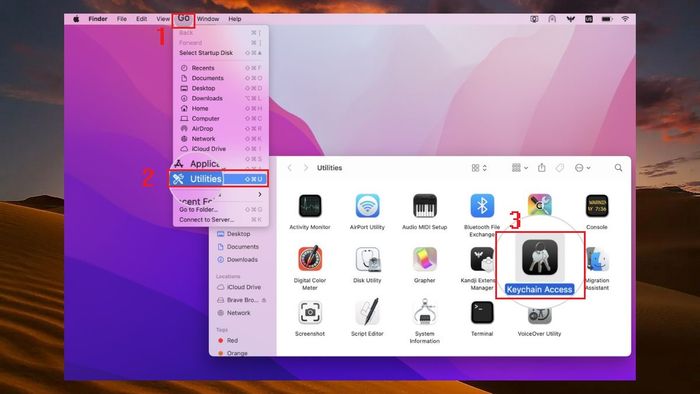Go back in Finder window
Screen dimensions: 700x394
coord(290,168)
